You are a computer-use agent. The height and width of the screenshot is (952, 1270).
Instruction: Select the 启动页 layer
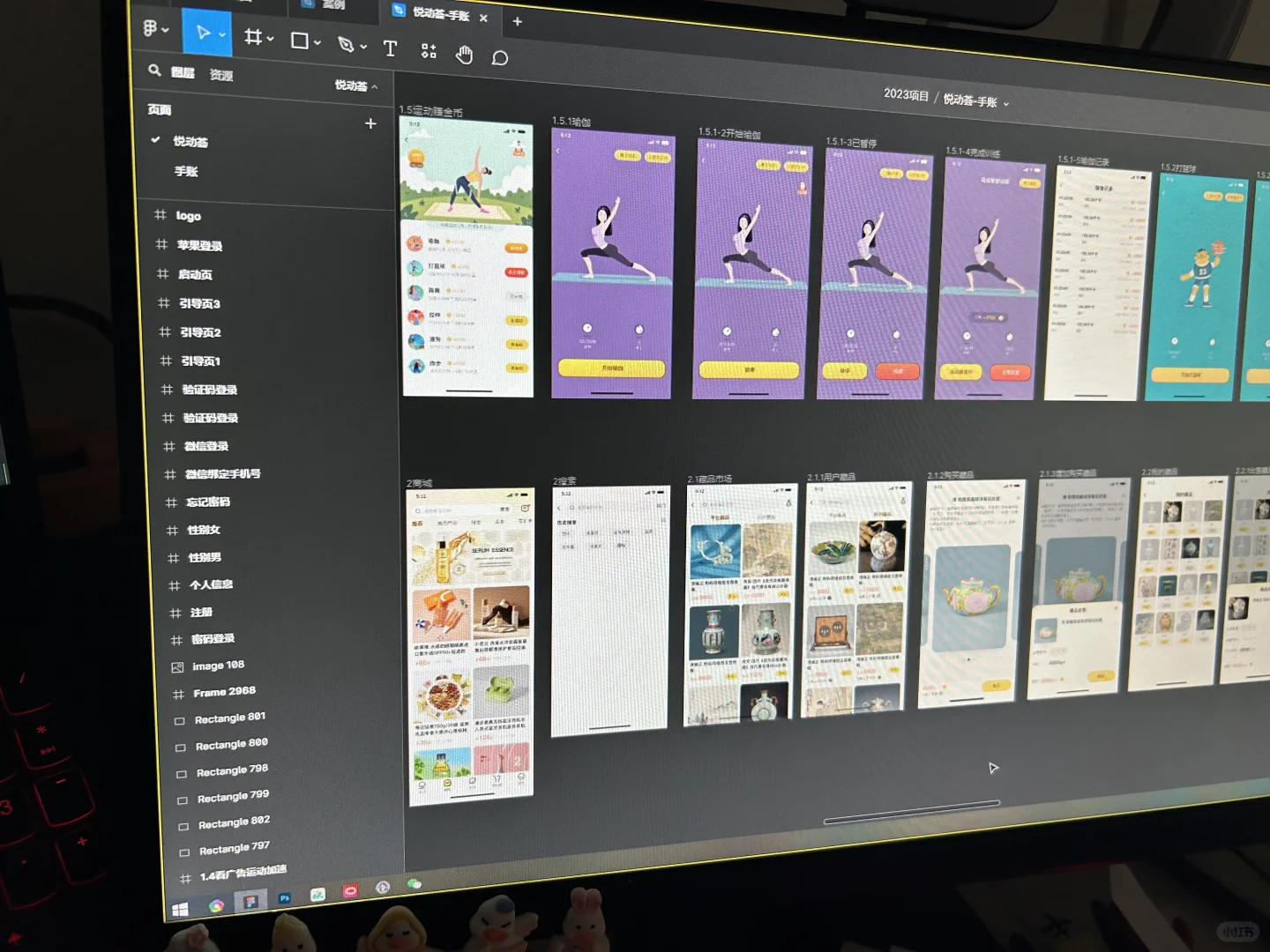click(196, 275)
